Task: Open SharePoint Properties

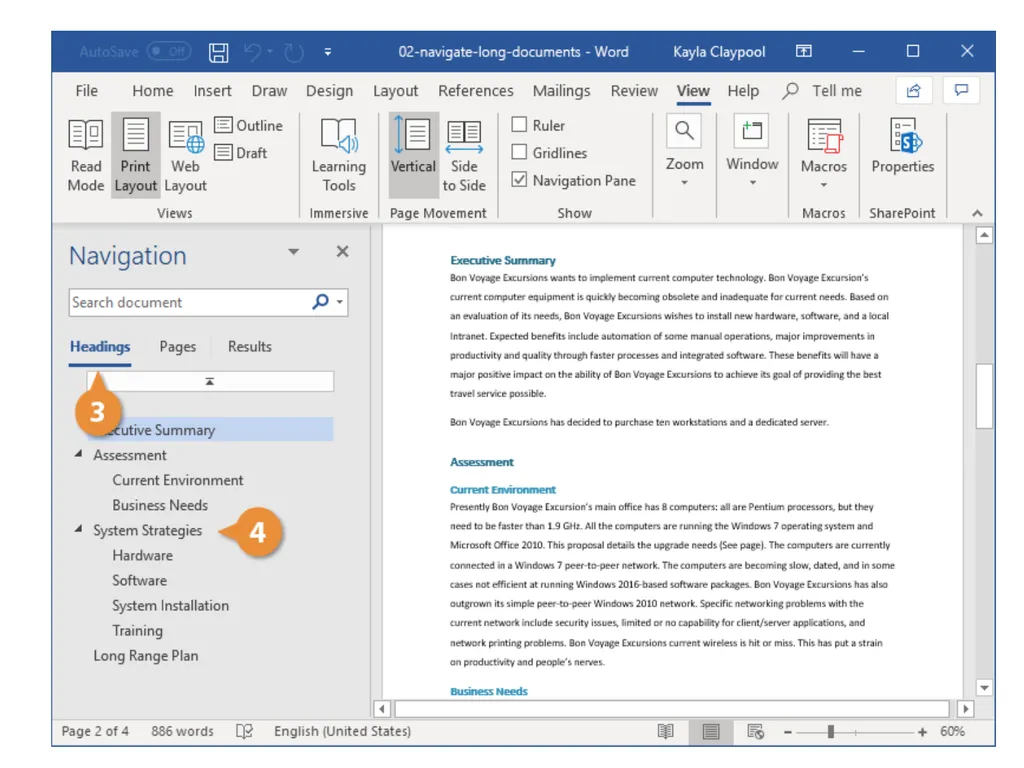Action: coord(903,146)
